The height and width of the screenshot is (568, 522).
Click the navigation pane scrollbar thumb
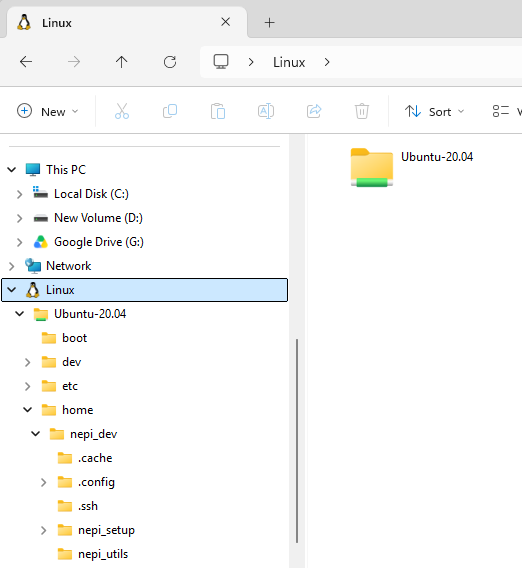[x=297, y=441]
